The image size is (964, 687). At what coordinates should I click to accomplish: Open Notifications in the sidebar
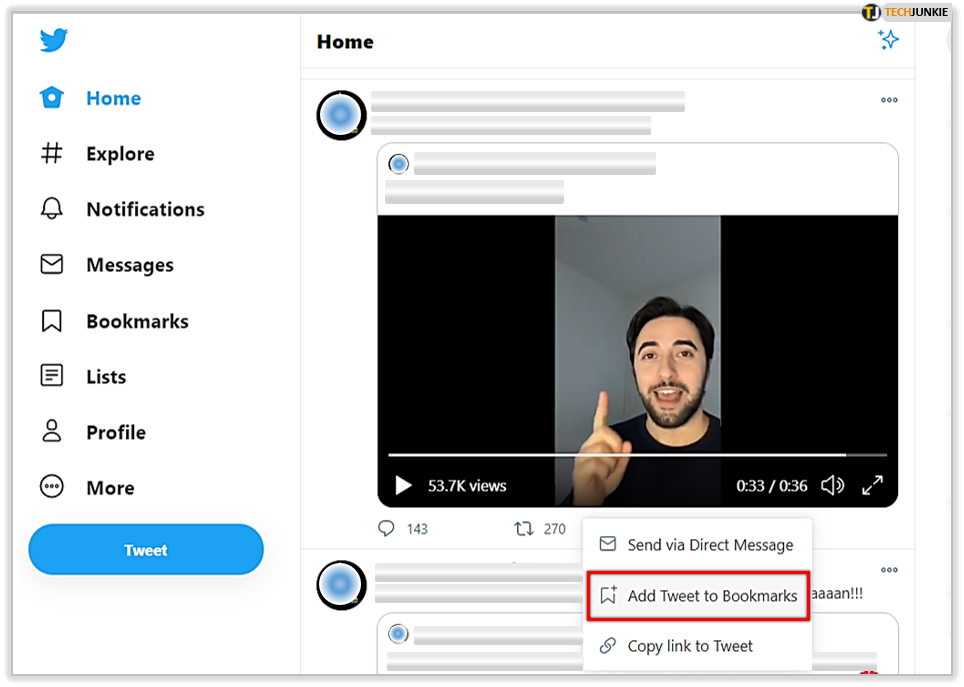point(146,209)
